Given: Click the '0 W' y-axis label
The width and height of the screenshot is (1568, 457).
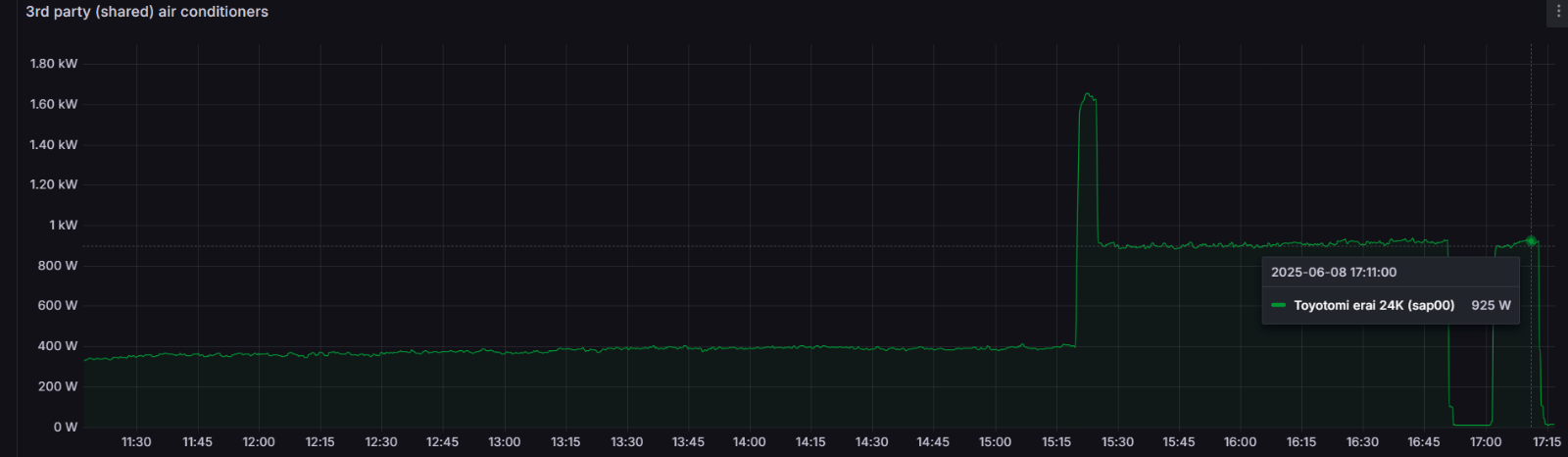Looking at the screenshot, I should pyautogui.click(x=66, y=427).
